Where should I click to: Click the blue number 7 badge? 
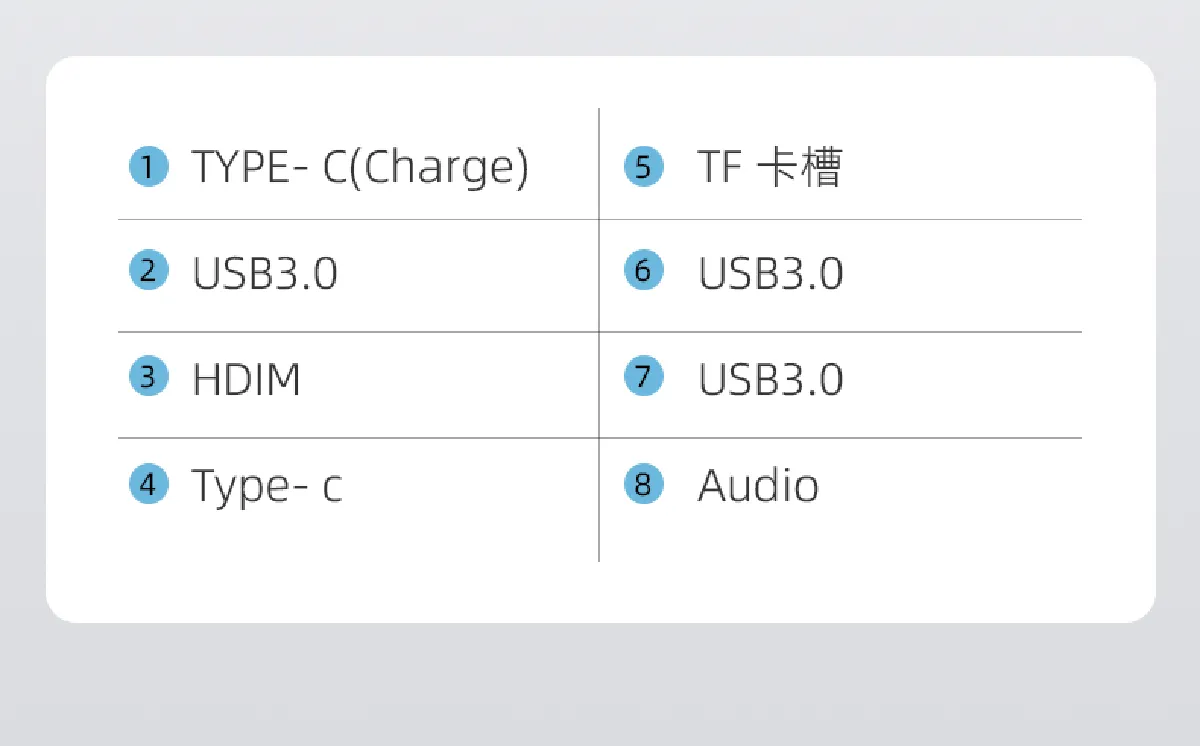tap(643, 377)
